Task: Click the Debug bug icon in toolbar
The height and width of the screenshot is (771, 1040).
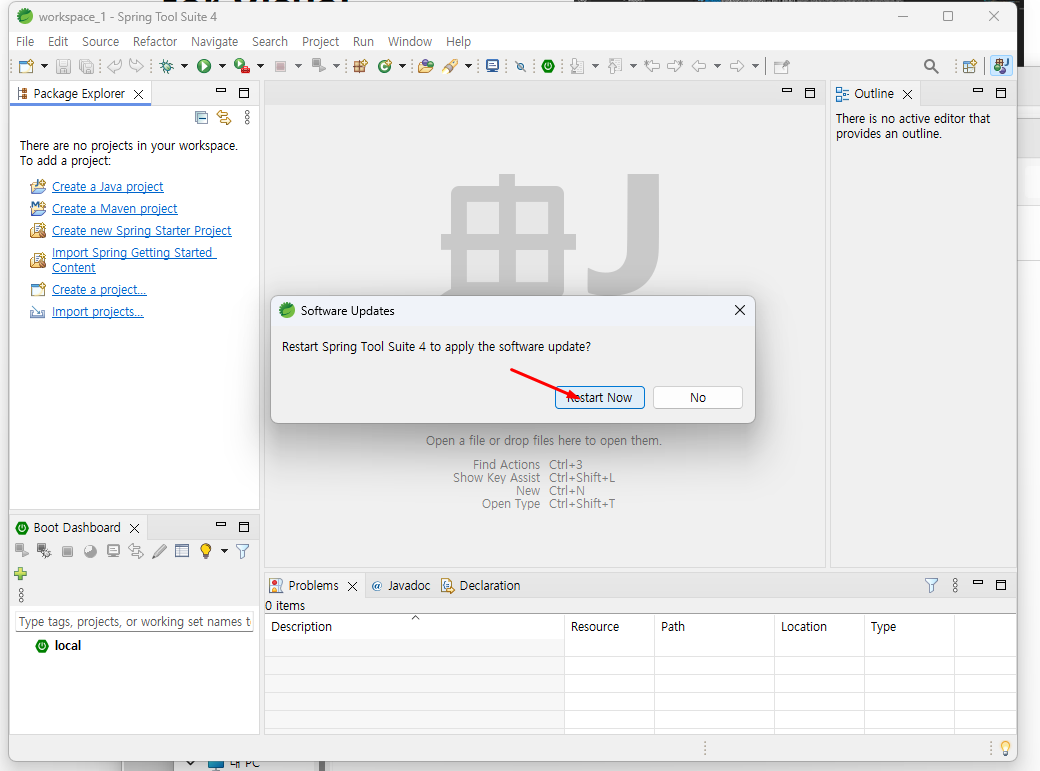Action: [166, 66]
